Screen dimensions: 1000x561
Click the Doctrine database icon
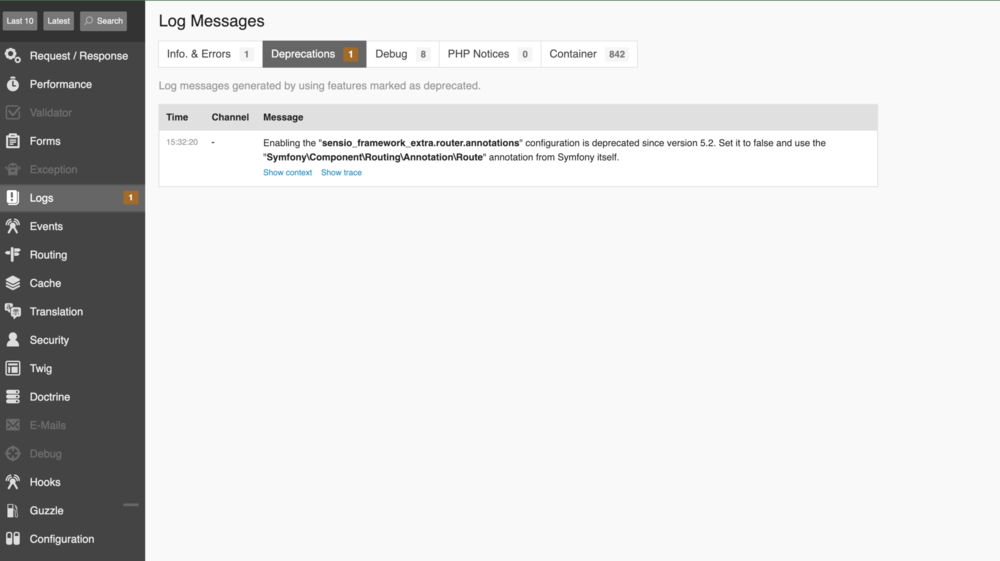pos(13,397)
